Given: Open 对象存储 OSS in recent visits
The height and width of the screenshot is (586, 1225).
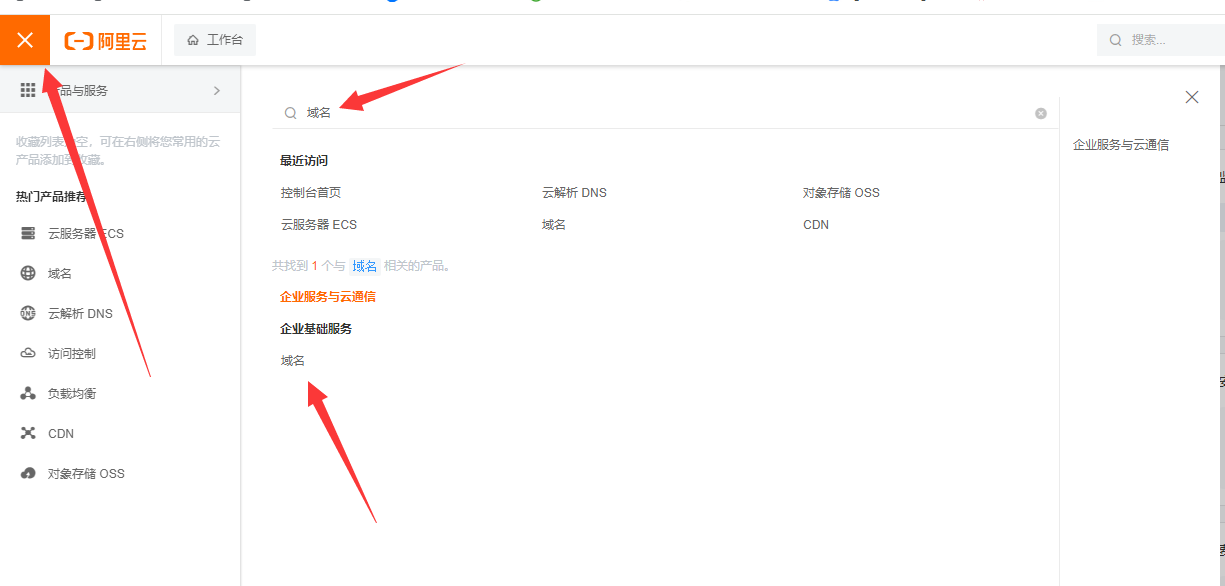Looking at the screenshot, I should tap(841, 193).
